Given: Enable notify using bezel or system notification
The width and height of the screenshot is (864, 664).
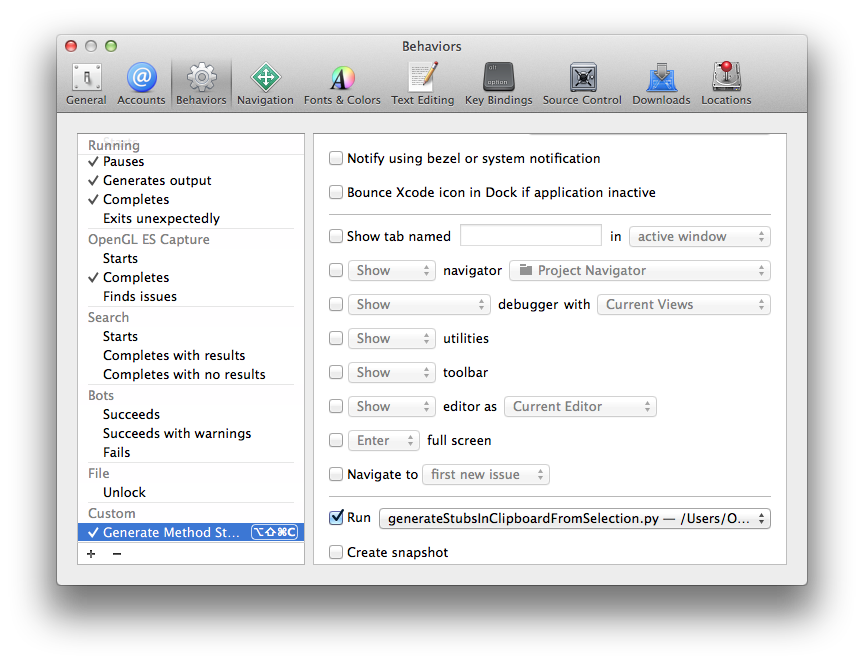Looking at the screenshot, I should tap(336, 158).
